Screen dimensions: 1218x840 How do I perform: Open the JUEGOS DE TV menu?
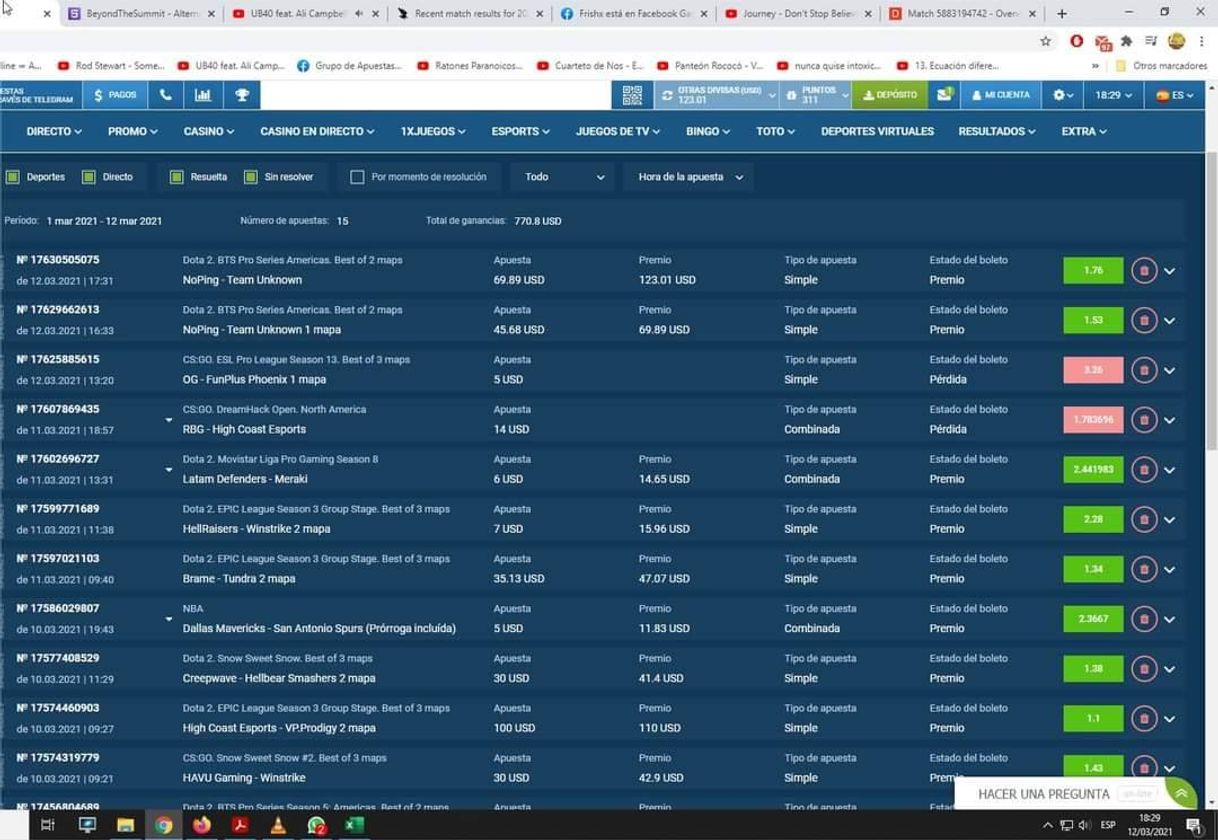point(618,132)
